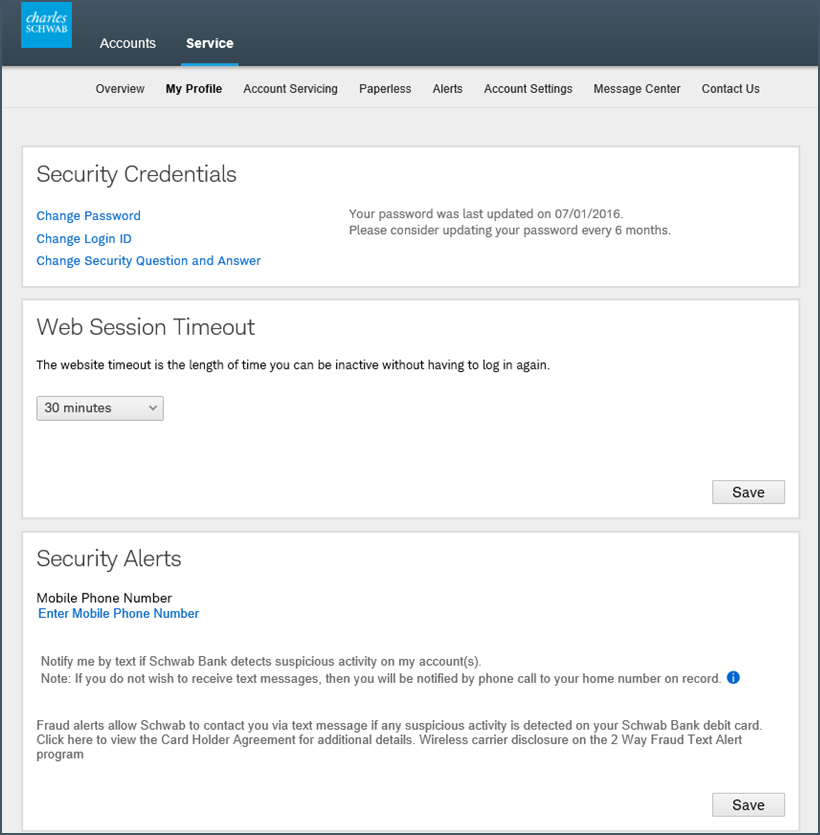Navigate to Contact Us

click(x=731, y=88)
